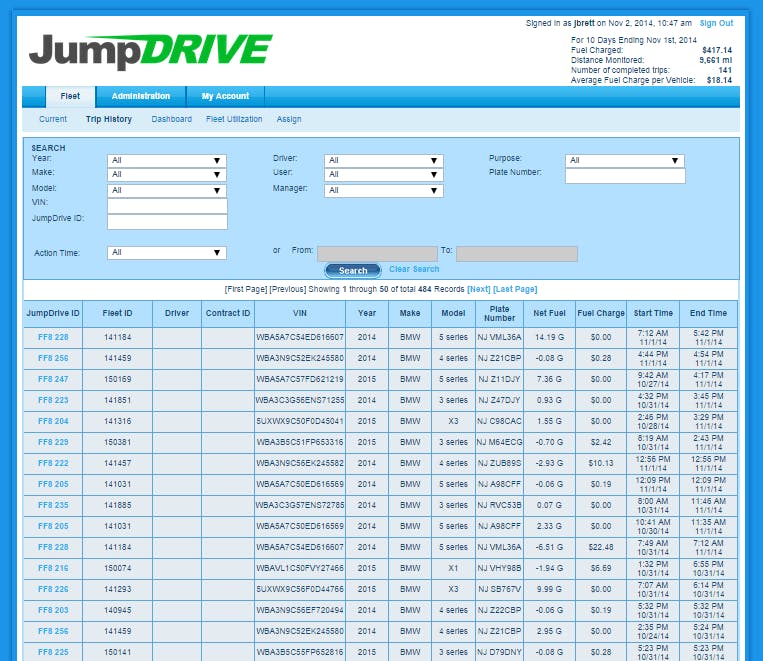Go to the Next page of records
The width and height of the screenshot is (763, 661).
[x=479, y=289]
